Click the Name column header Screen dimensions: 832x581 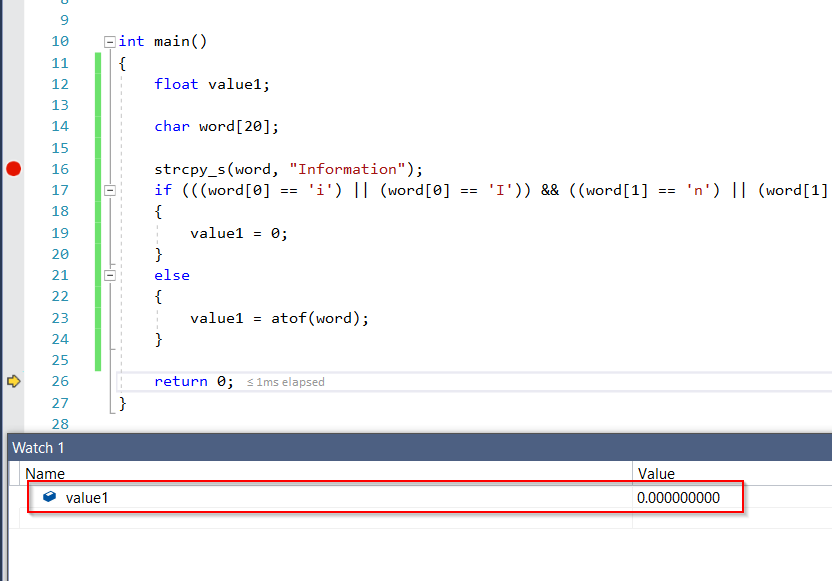(45, 473)
